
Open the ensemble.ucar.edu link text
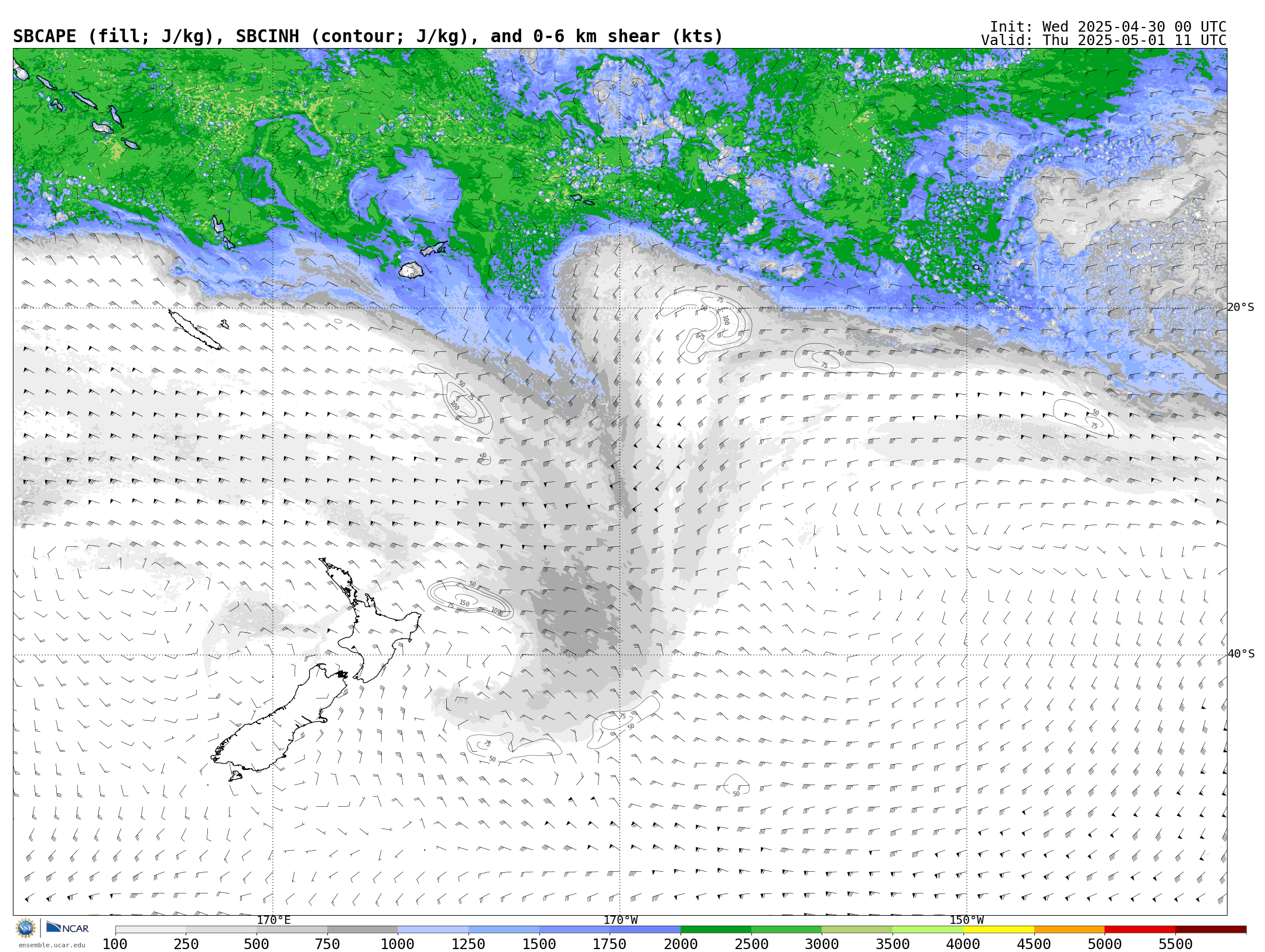[x=52, y=945]
